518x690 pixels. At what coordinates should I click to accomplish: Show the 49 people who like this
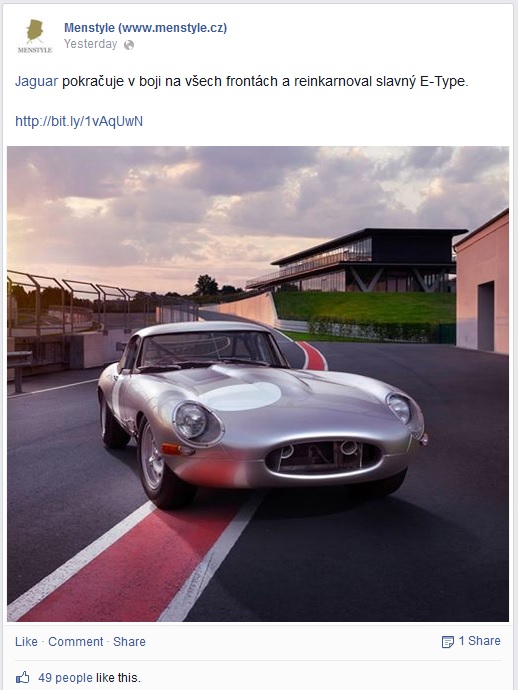point(65,678)
